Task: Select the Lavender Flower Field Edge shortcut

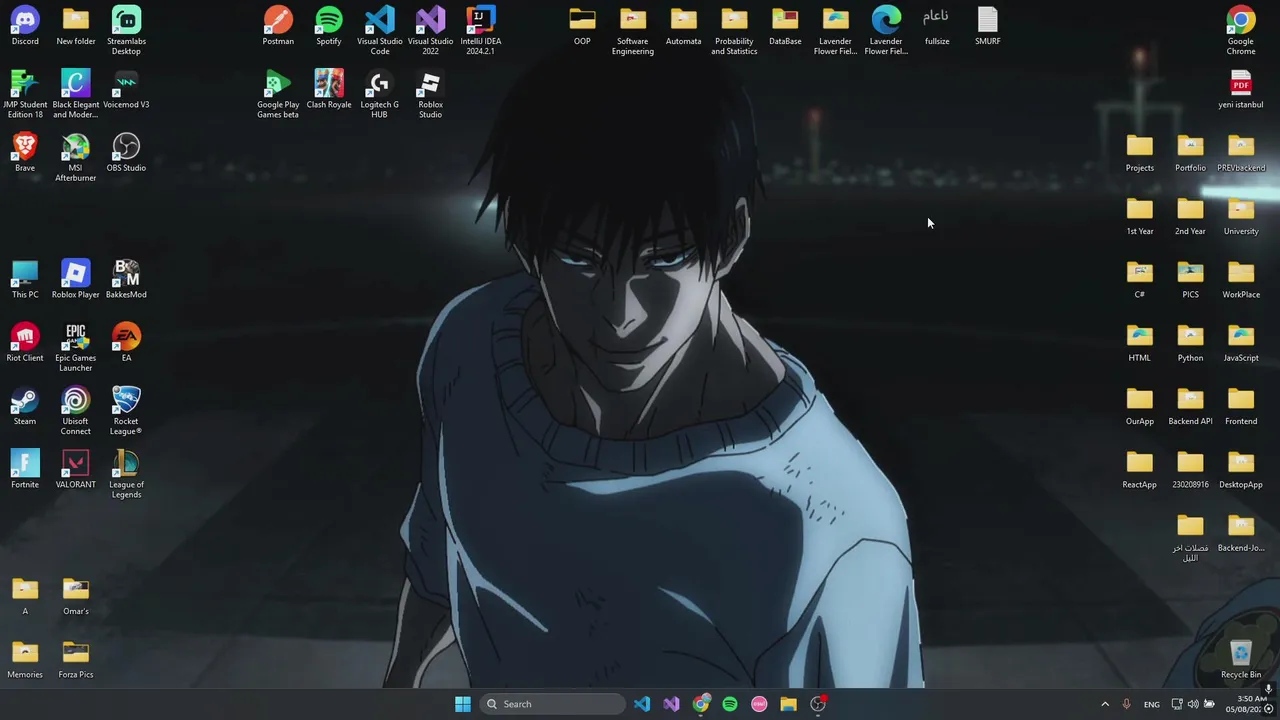Action: click(886, 30)
